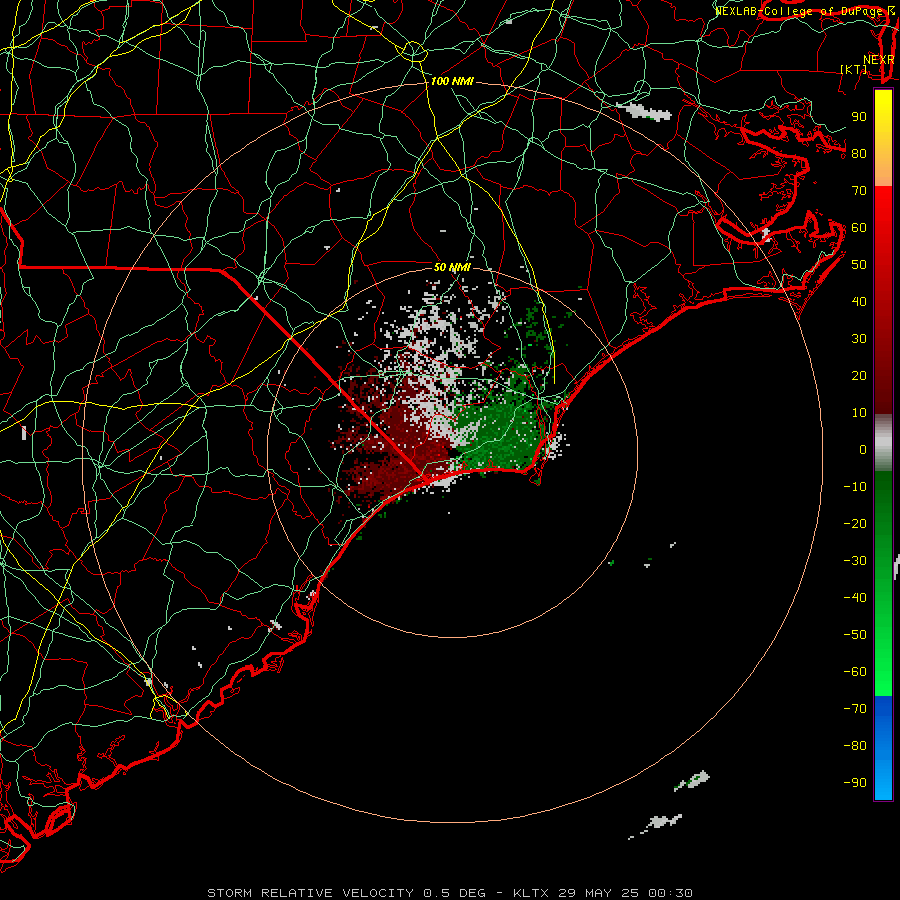Select the 80 value on the velocity scale

pyautogui.click(x=859, y=153)
